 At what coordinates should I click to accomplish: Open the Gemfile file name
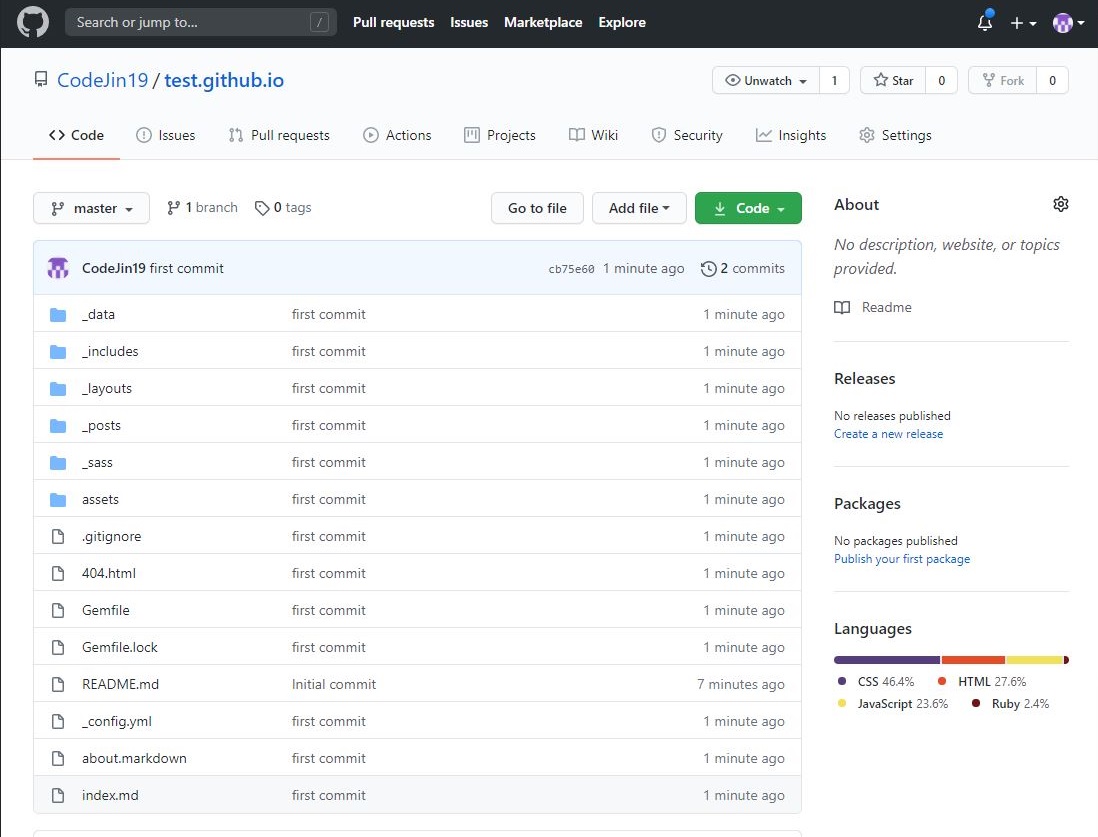106,611
